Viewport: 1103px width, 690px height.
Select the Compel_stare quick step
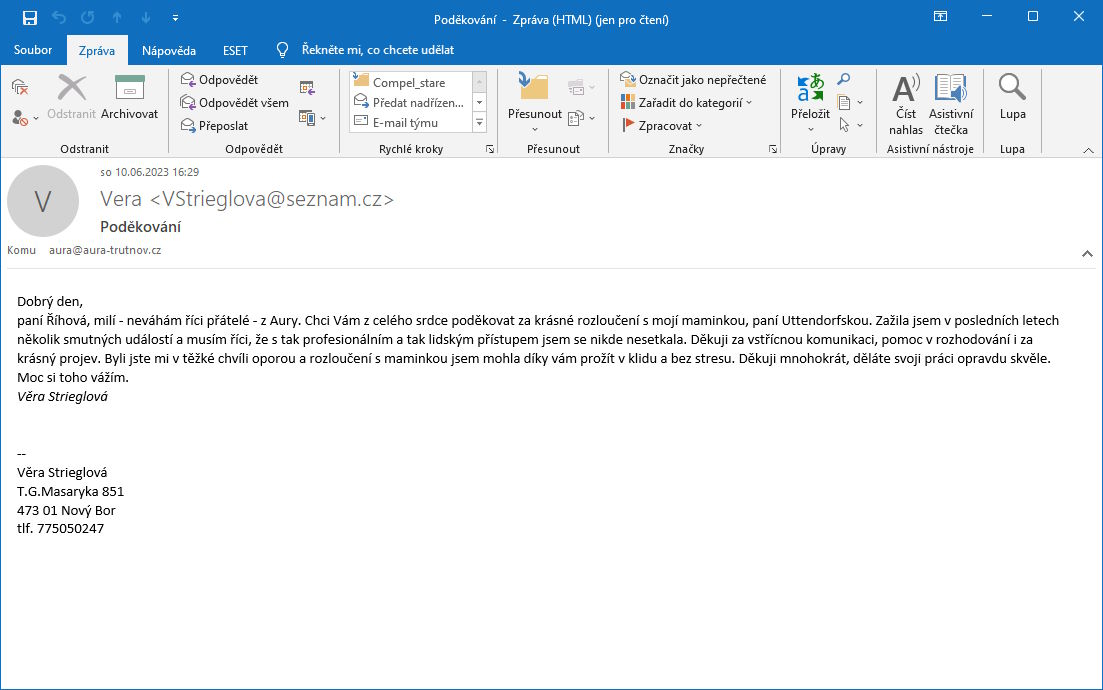[408, 83]
